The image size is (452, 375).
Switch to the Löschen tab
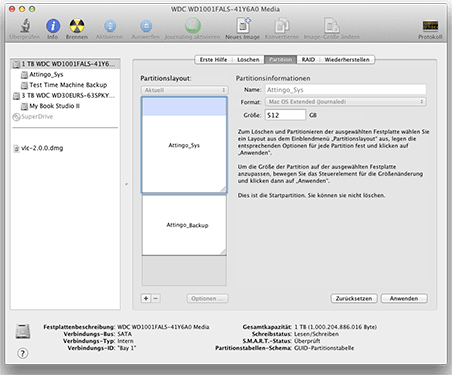[x=248, y=60]
